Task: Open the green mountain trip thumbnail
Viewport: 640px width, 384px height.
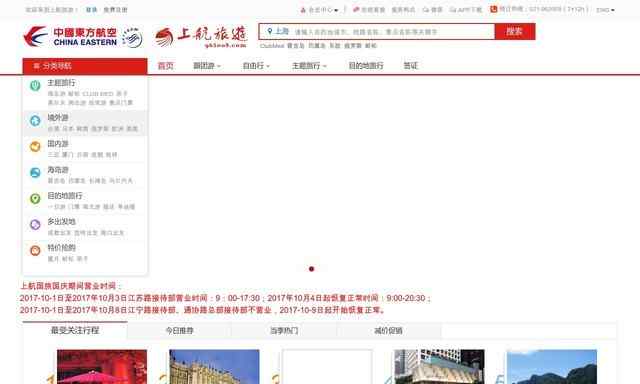Action: 552,366
